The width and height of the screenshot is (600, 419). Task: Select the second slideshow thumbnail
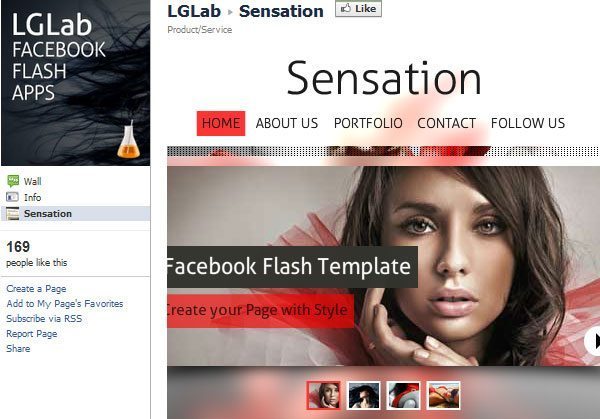(x=364, y=395)
